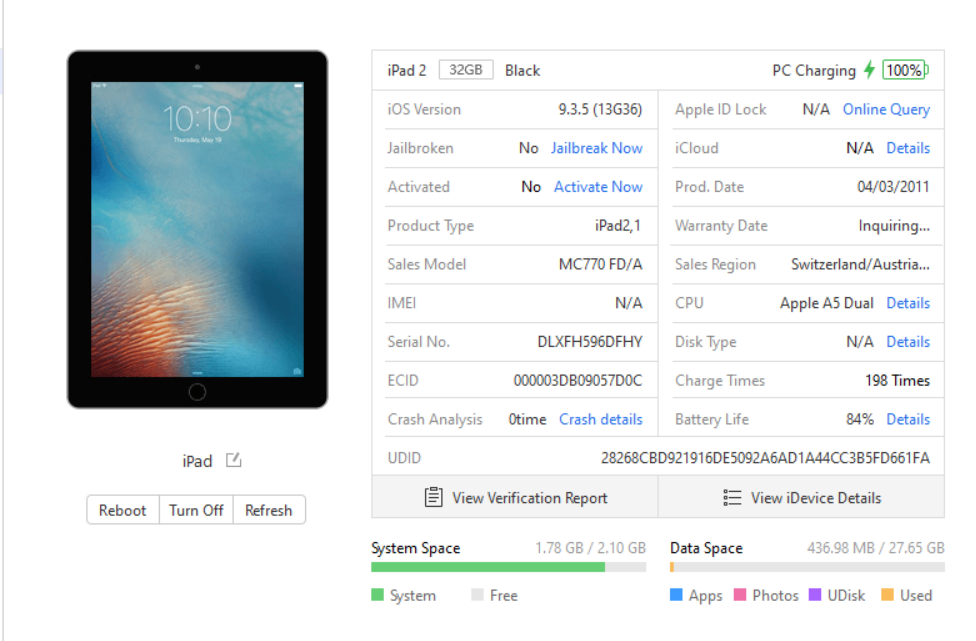Click the 100% battery indicator icon
The image size is (976, 641).
click(905, 70)
